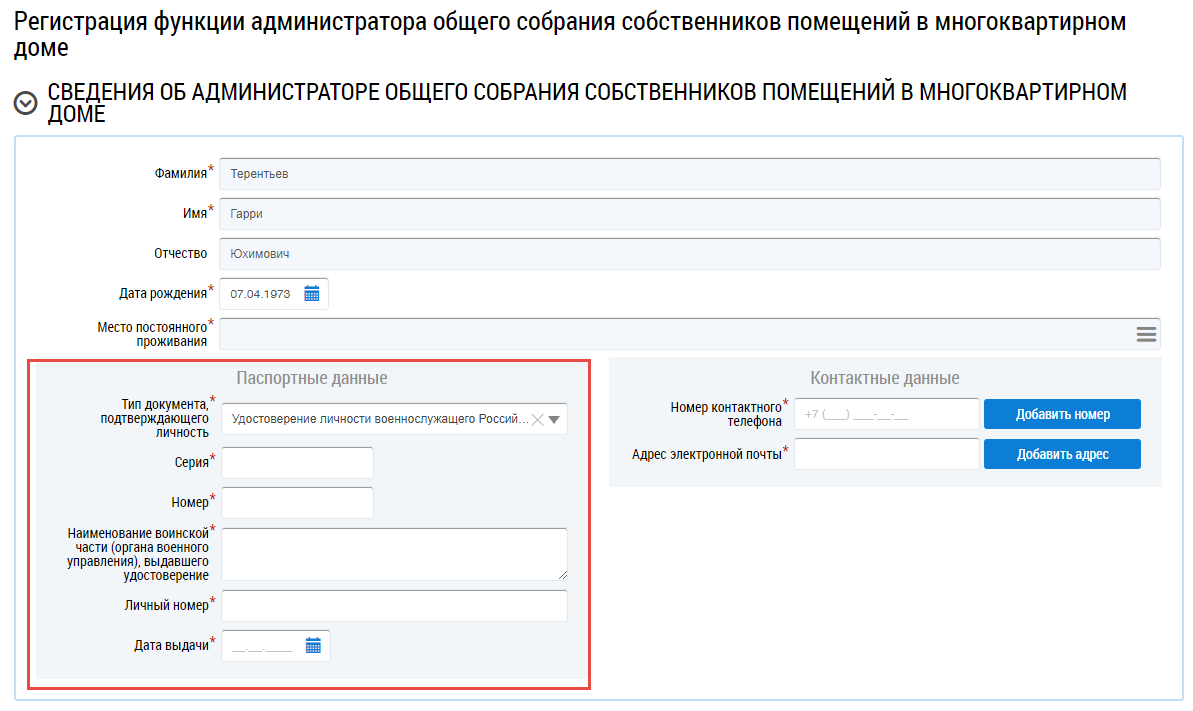Image resolution: width=1193 pixels, height=711 pixels.
Task: Click the "Фамилия" field containing Терентьев
Action: (x=689, y=174)
